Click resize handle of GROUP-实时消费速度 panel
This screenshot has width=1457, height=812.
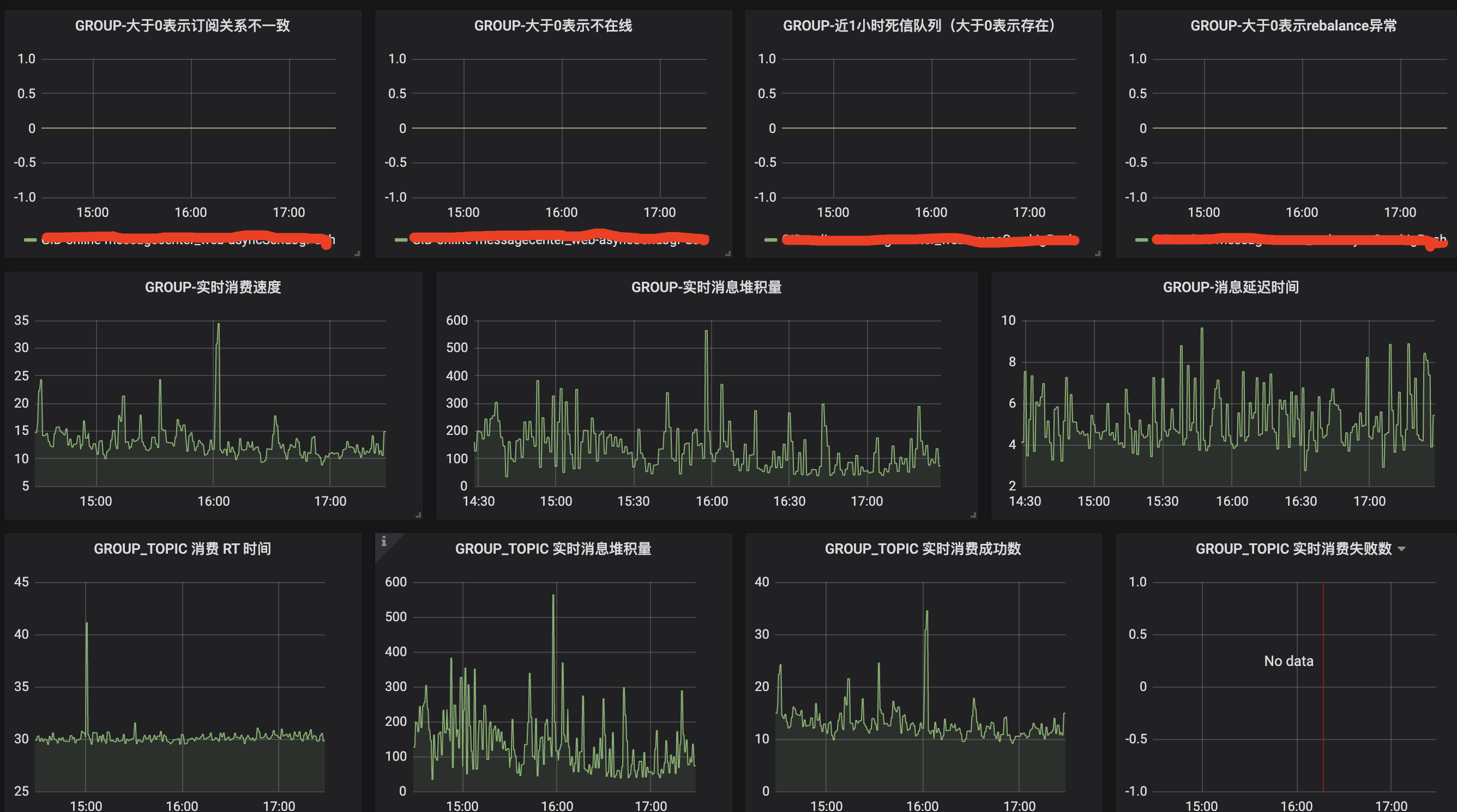(418, 515)
